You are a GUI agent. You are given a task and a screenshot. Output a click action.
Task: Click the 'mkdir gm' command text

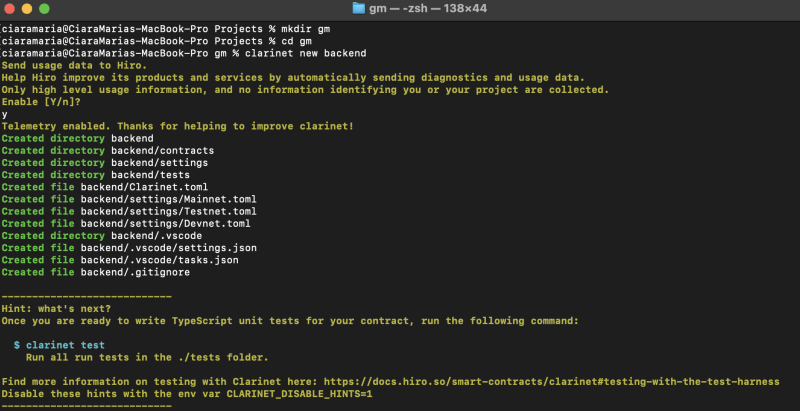[306, 29]
